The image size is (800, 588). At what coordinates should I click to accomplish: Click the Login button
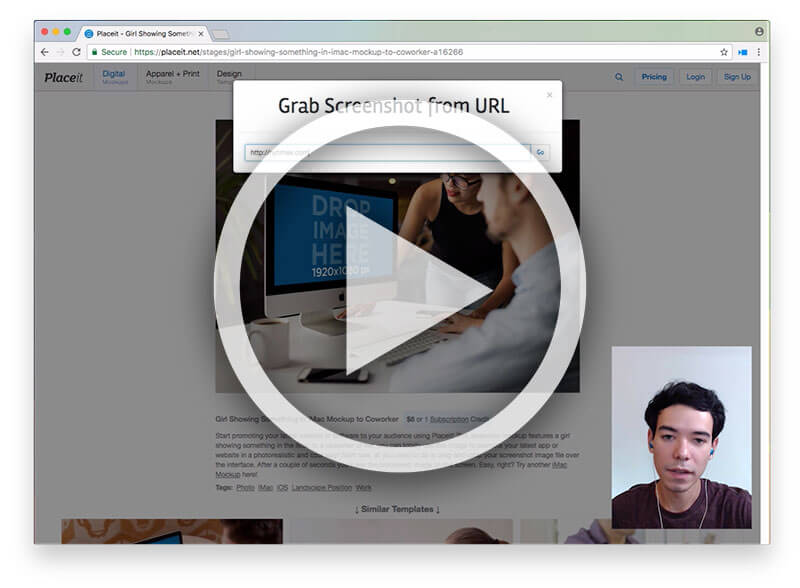click(695, 77)
